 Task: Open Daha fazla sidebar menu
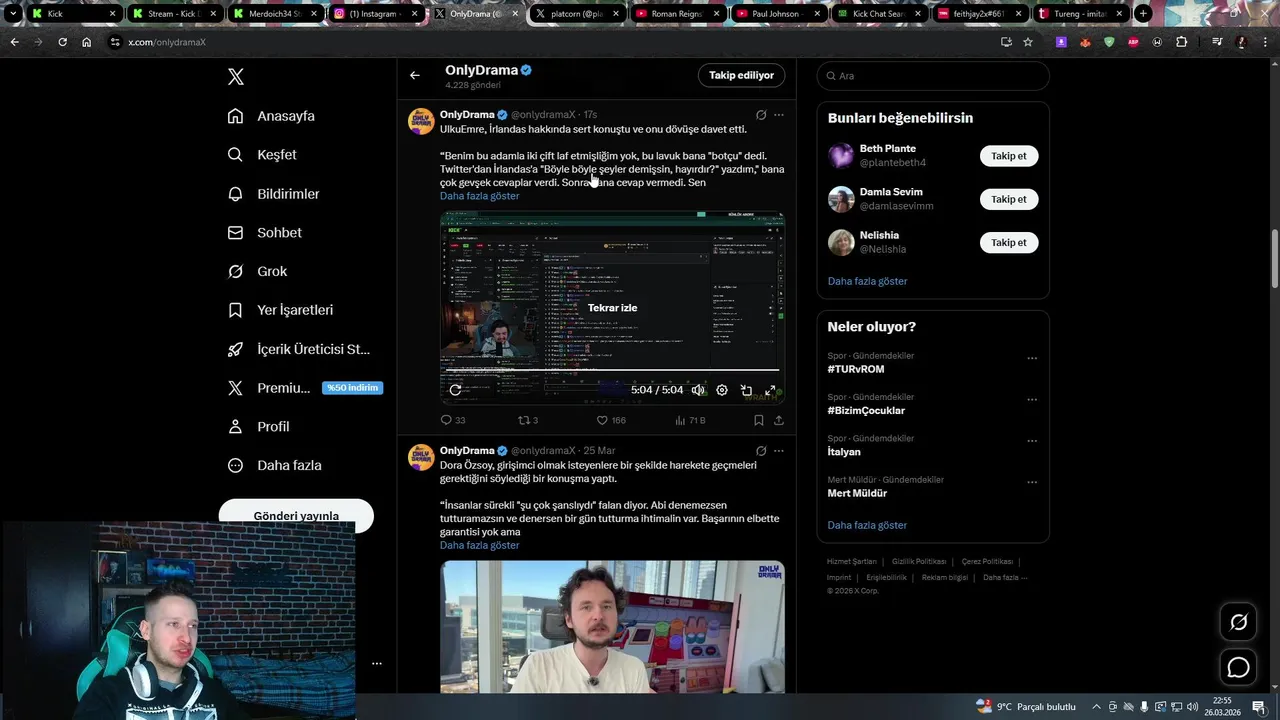click(x=274, y=465)
